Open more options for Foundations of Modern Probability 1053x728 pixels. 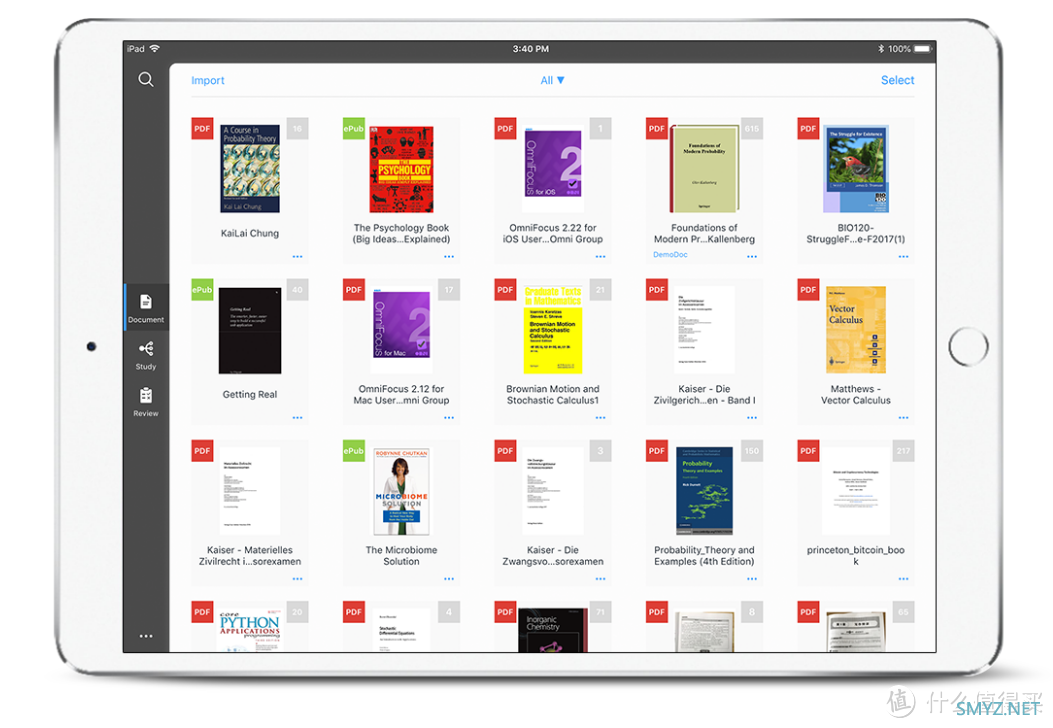point(751,257)
